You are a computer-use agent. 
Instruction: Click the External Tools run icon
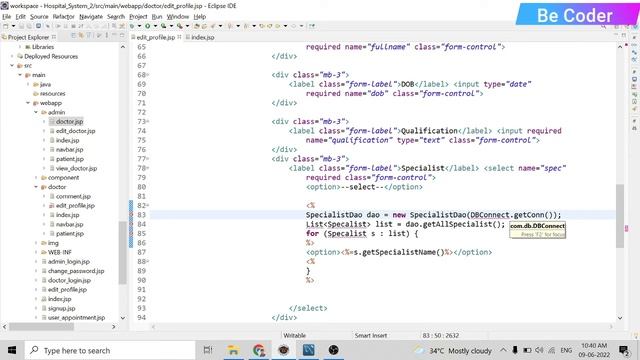click(180, 26)
